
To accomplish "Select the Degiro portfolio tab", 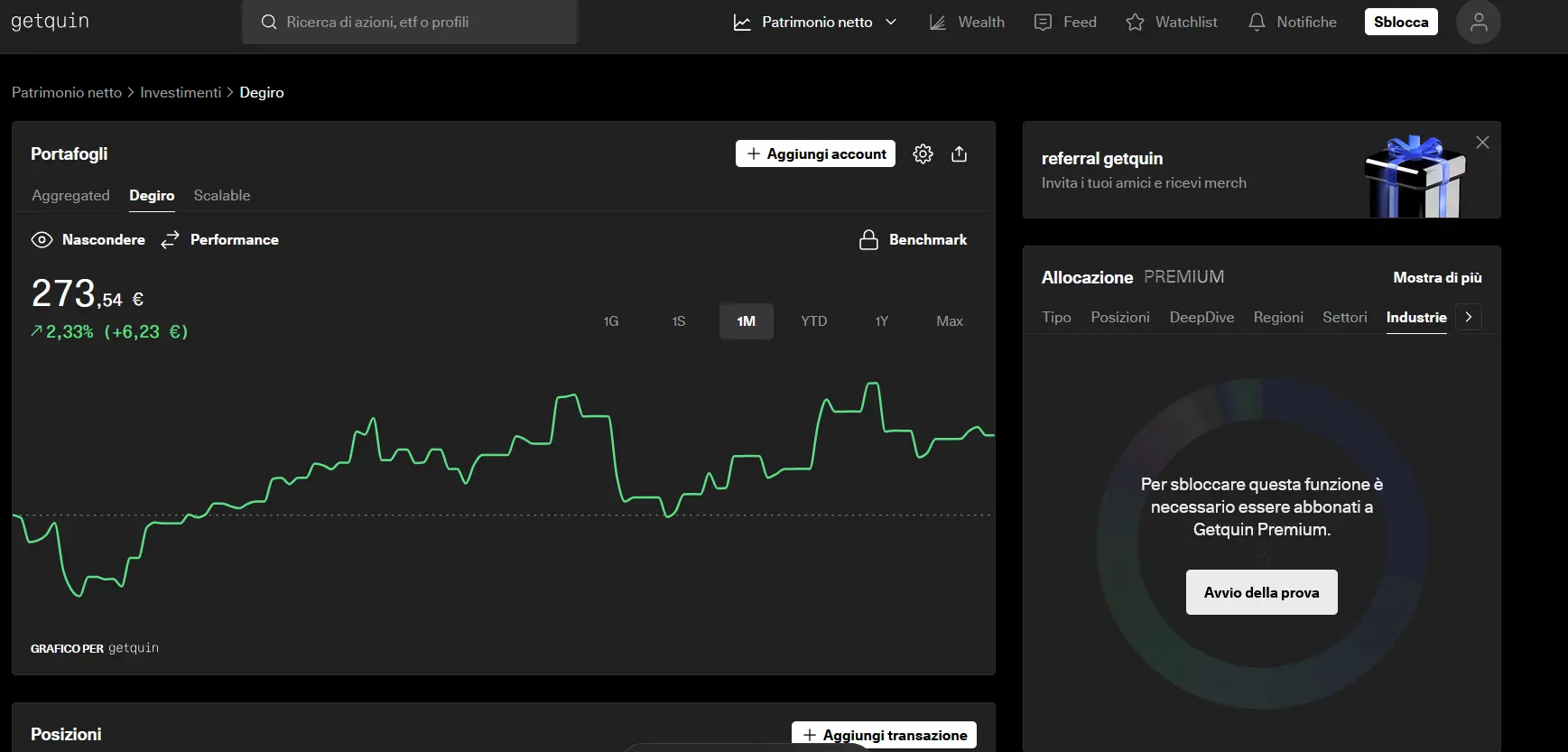I will tap(152, 195).
